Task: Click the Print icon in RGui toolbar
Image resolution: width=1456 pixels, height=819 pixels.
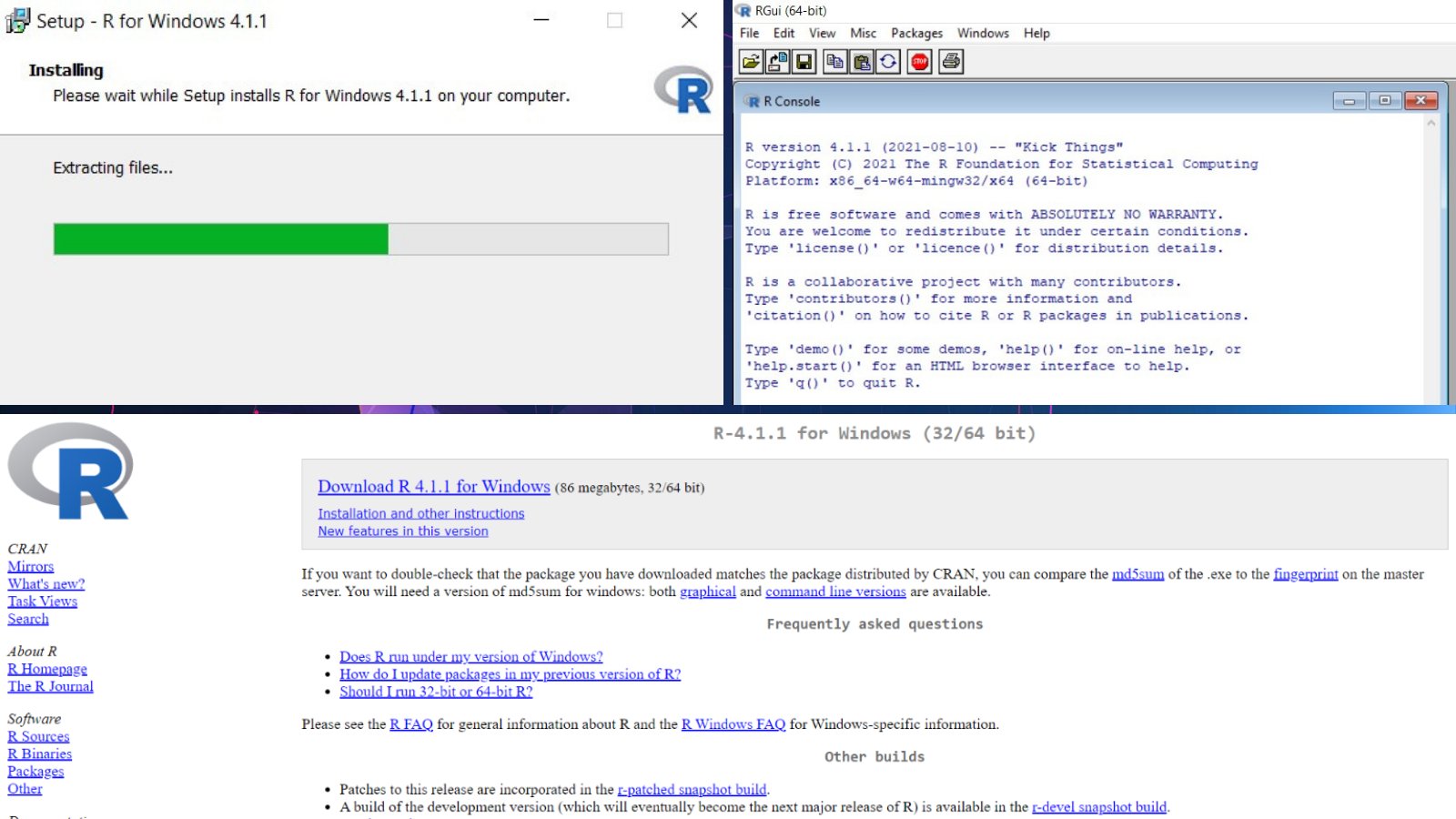Action: [x=951, y=62]
